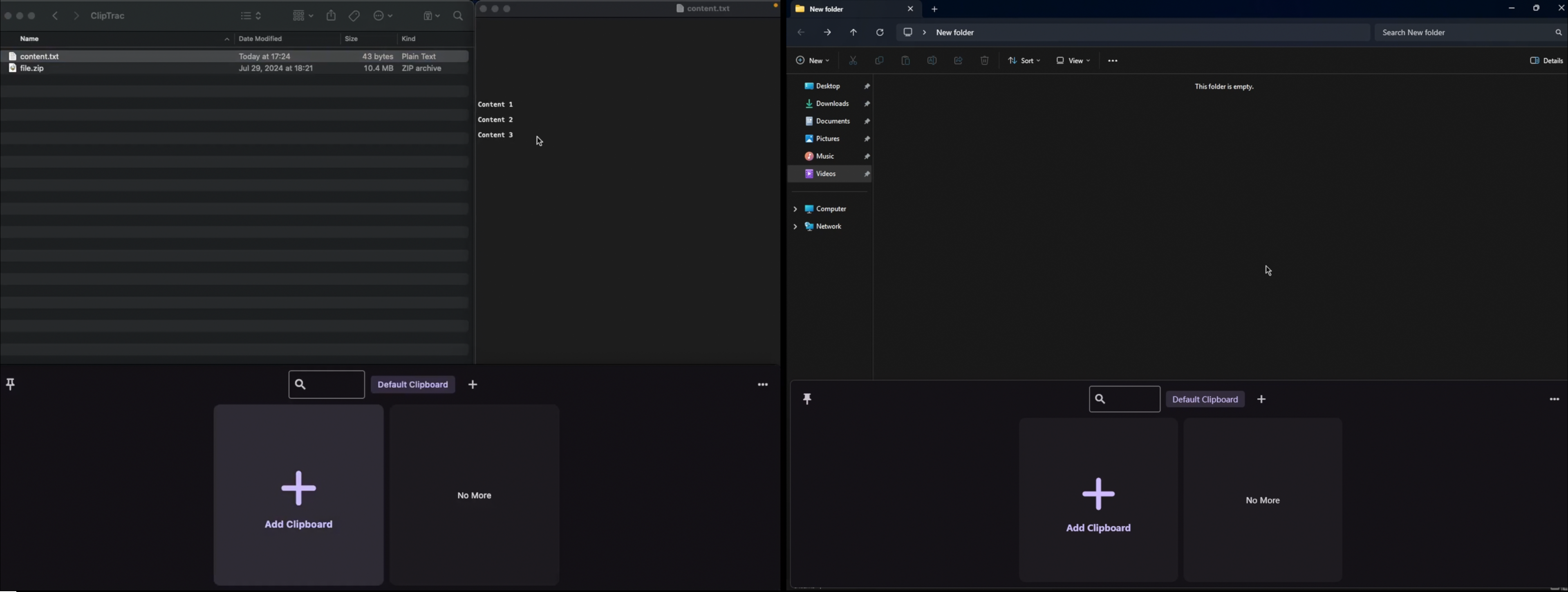
Task: Sort files by Name column
Action: pyautogui.click(x=30, y=39)
